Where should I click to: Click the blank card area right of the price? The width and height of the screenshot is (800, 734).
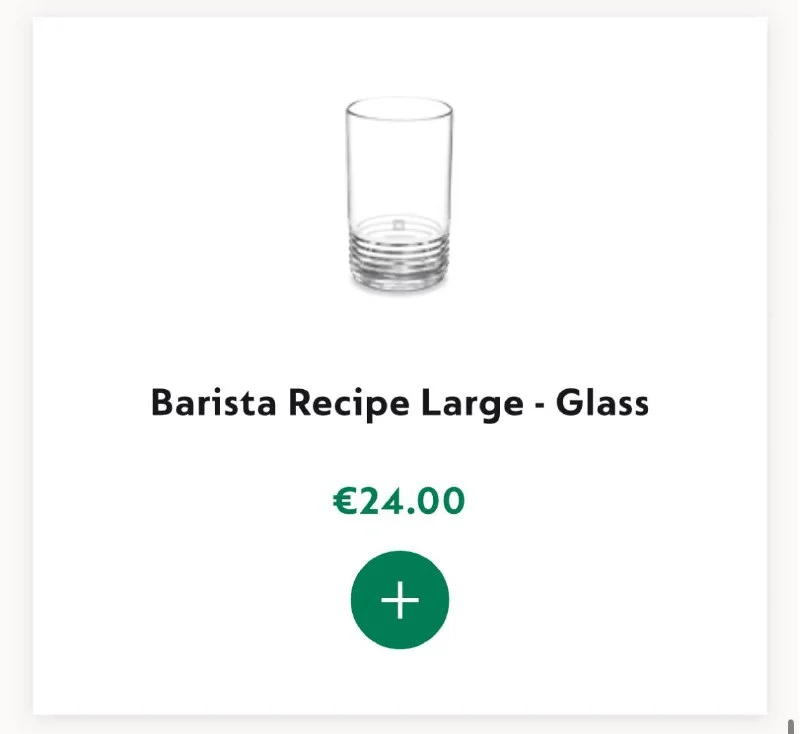click(x=620, y=501)
